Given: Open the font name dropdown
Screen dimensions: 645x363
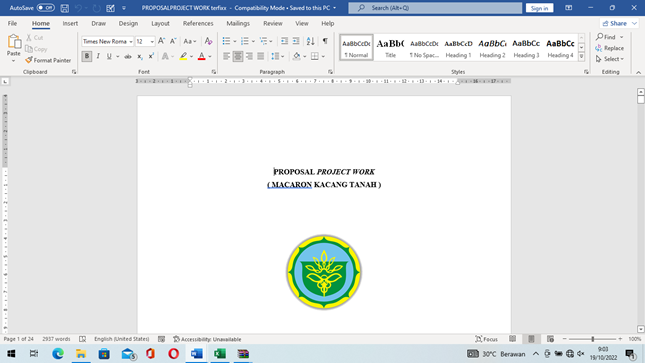Looking at the screenshot, I should (131, 42).
